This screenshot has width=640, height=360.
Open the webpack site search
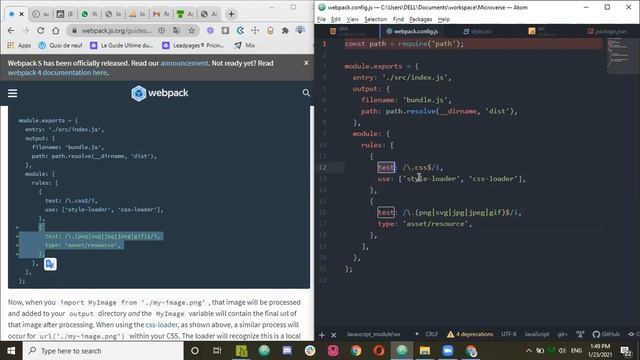306,93
